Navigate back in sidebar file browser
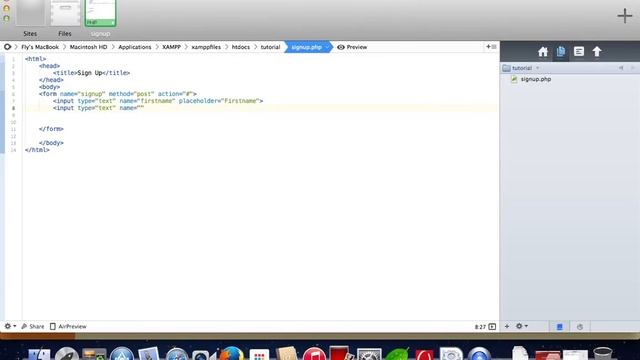Image resolution: width=640 pixels, height=360 pixels. 621,68
